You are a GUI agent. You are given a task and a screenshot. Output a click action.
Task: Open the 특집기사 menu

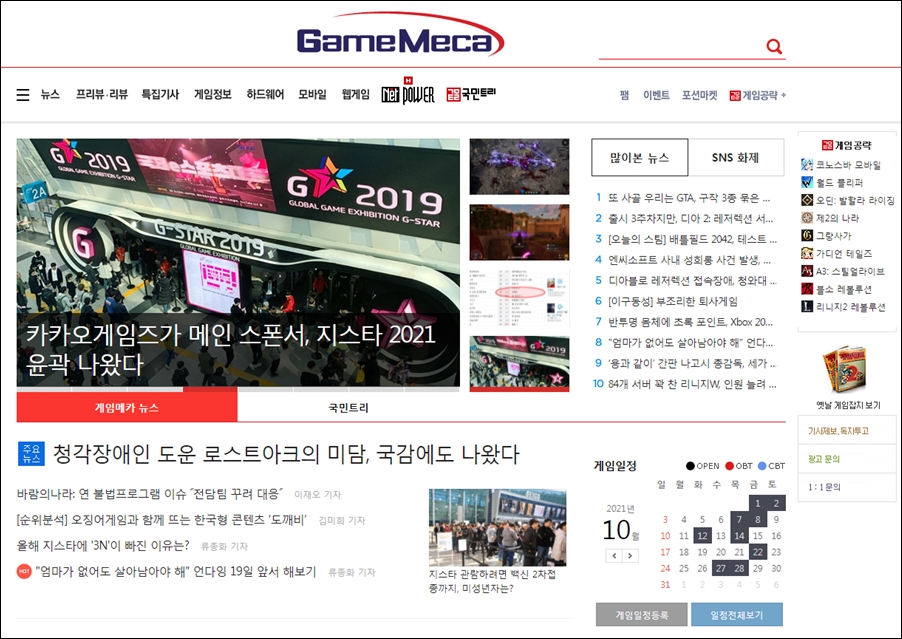tap(160, 94)
